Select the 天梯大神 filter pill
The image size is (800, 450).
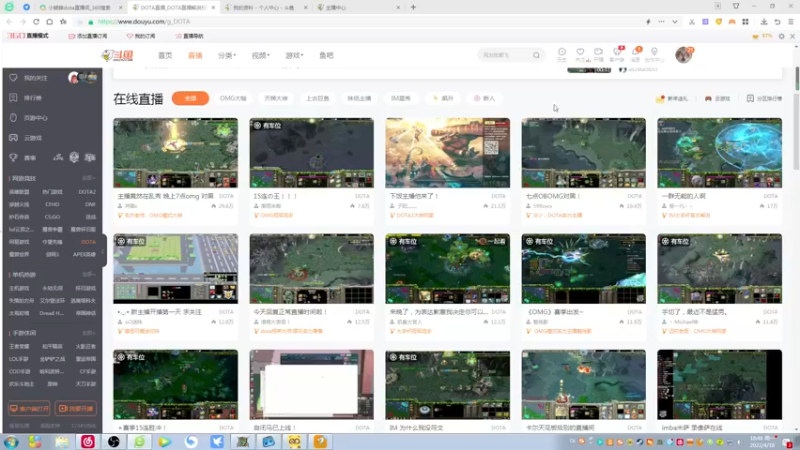(276, 98)
